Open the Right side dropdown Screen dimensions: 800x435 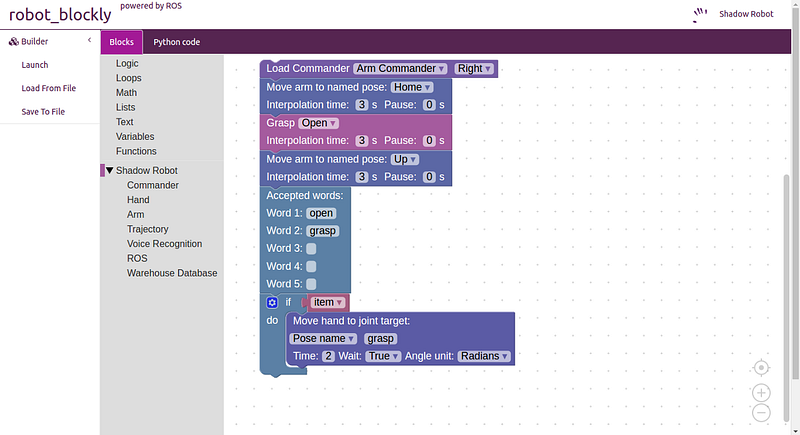(x=474, y=68)
